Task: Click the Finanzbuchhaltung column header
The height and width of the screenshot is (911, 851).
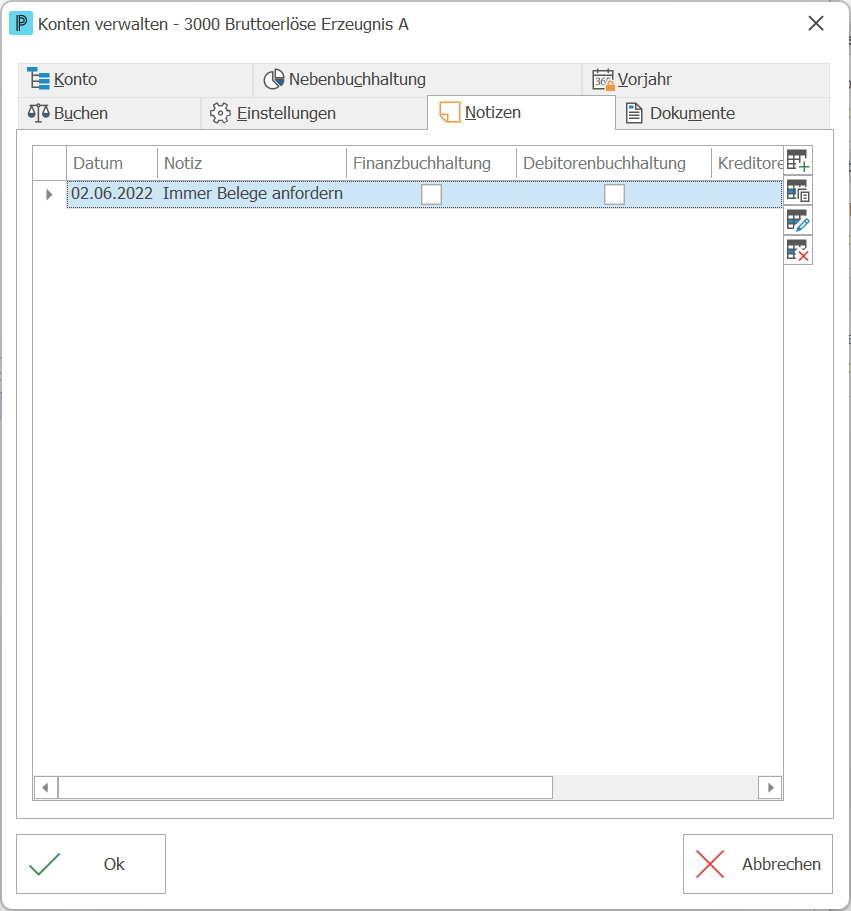Action: (x=432, y=163)
